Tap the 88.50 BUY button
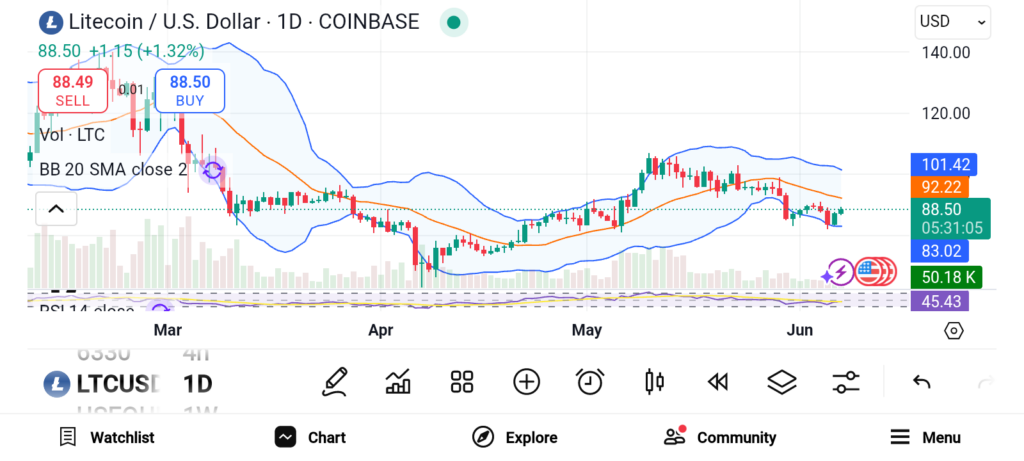 pos(190,91)
